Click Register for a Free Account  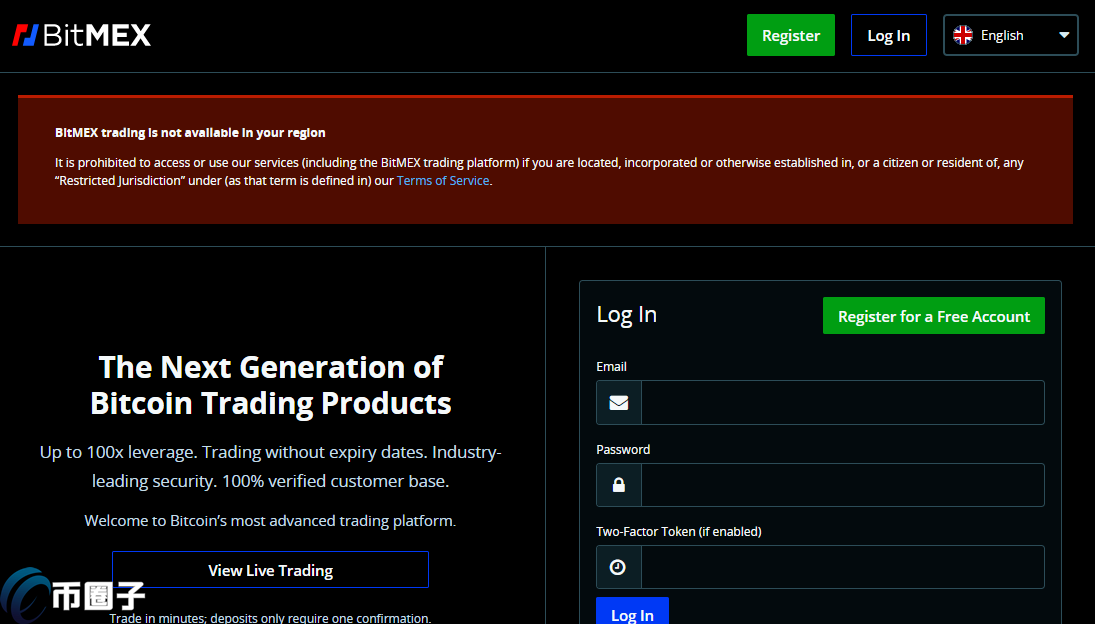[933, 316]
